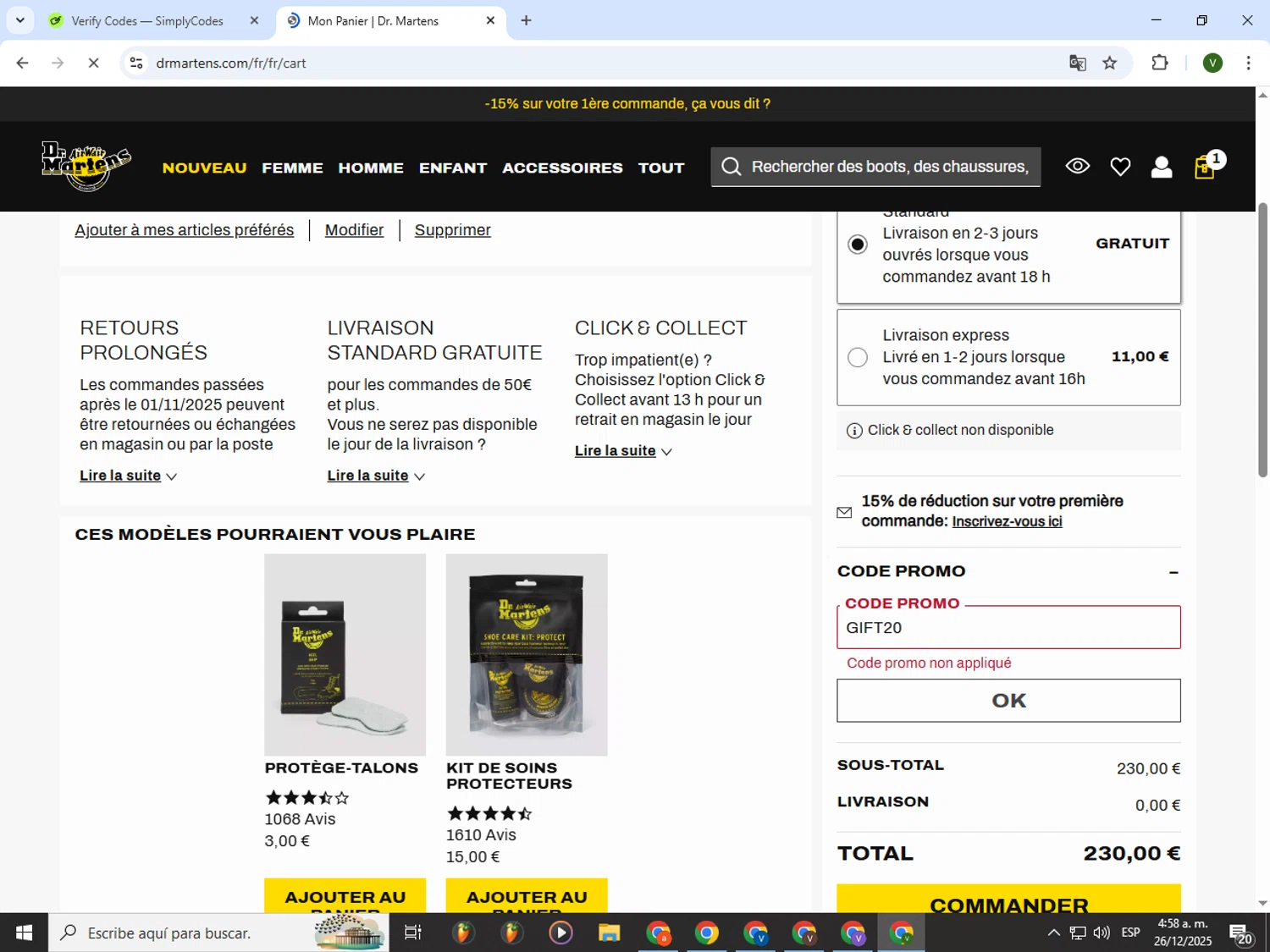Switch to the Verify Codes SimplyCodes tab
The height and width of the screenshot is (952, 1270).
[x=147, y=20]
